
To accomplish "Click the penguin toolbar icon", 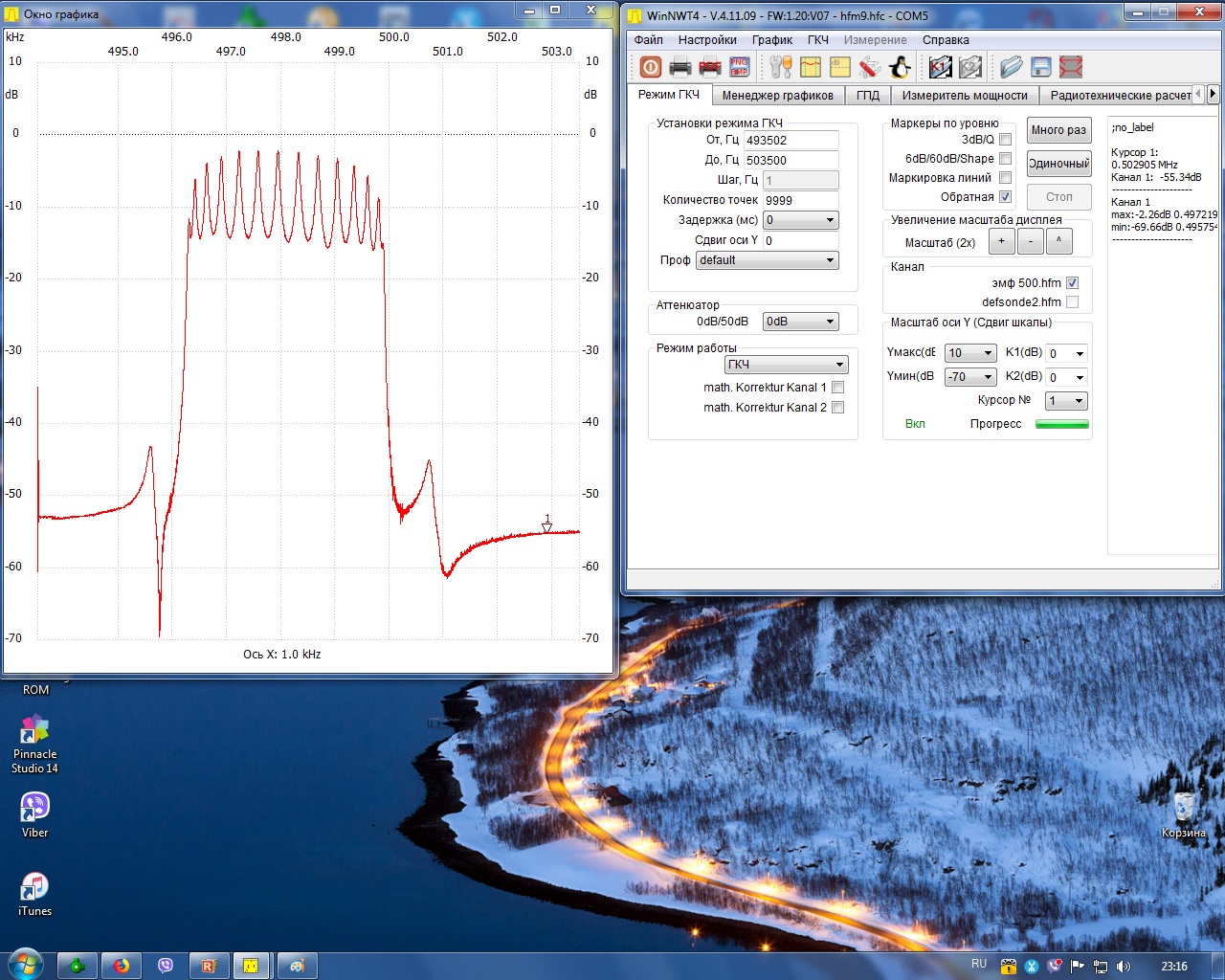I will pyautogui.click(x=900, y=67).
